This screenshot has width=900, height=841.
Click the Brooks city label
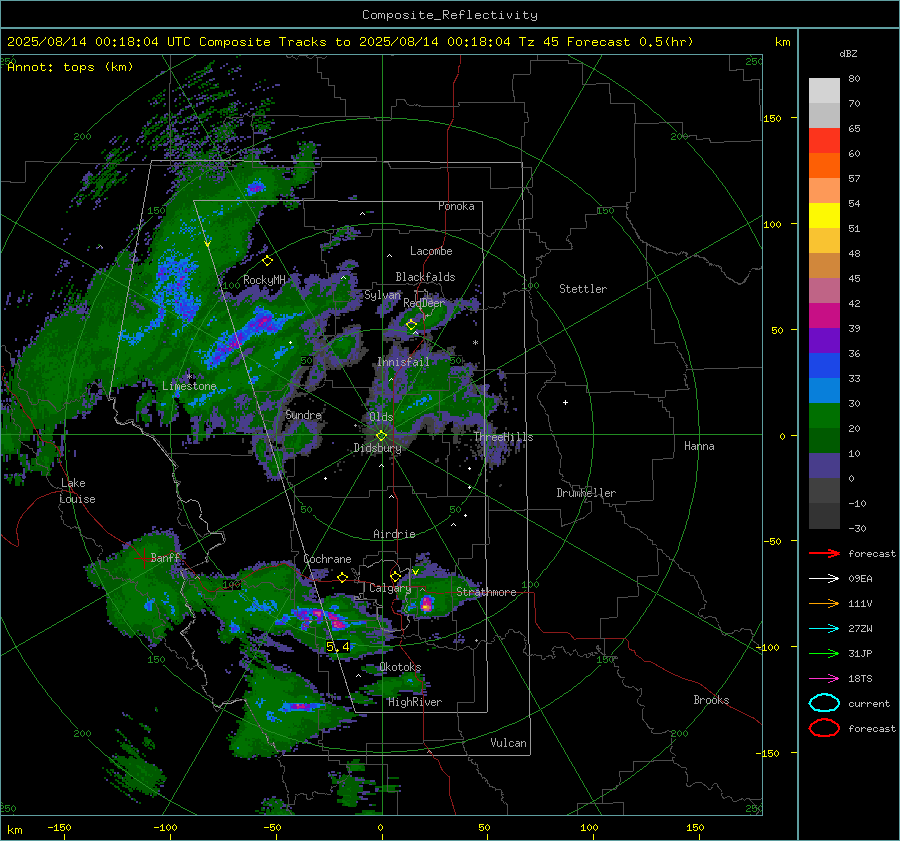click(711, 700)
